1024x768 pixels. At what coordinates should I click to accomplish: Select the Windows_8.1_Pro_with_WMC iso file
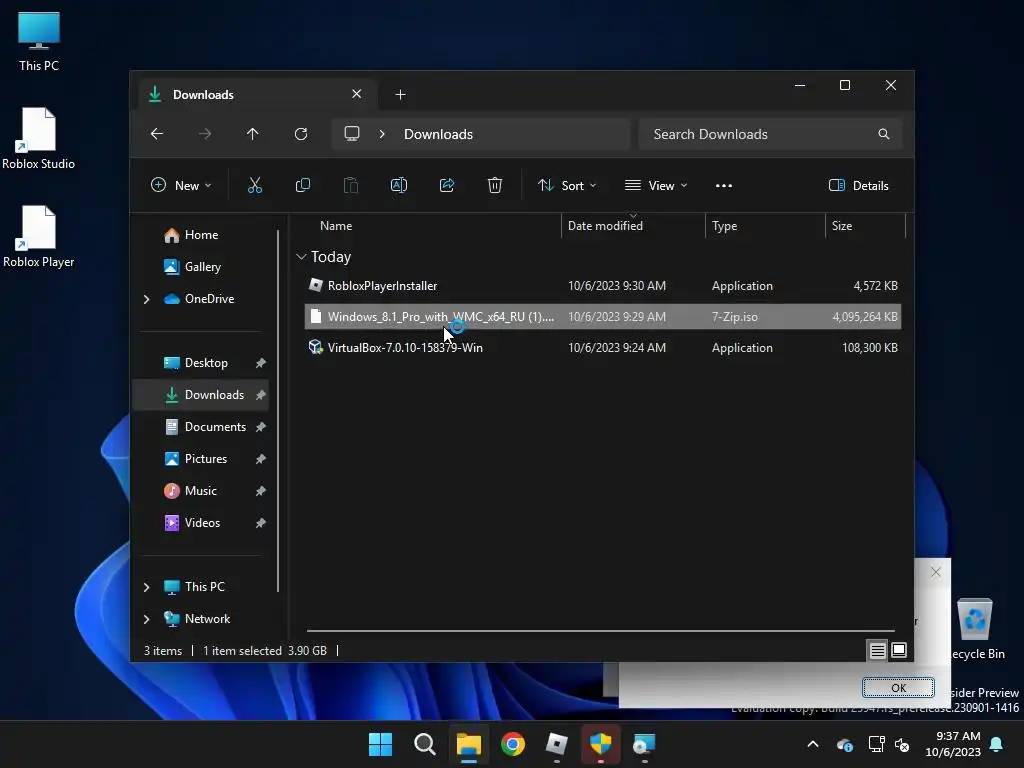coord(603,317)
